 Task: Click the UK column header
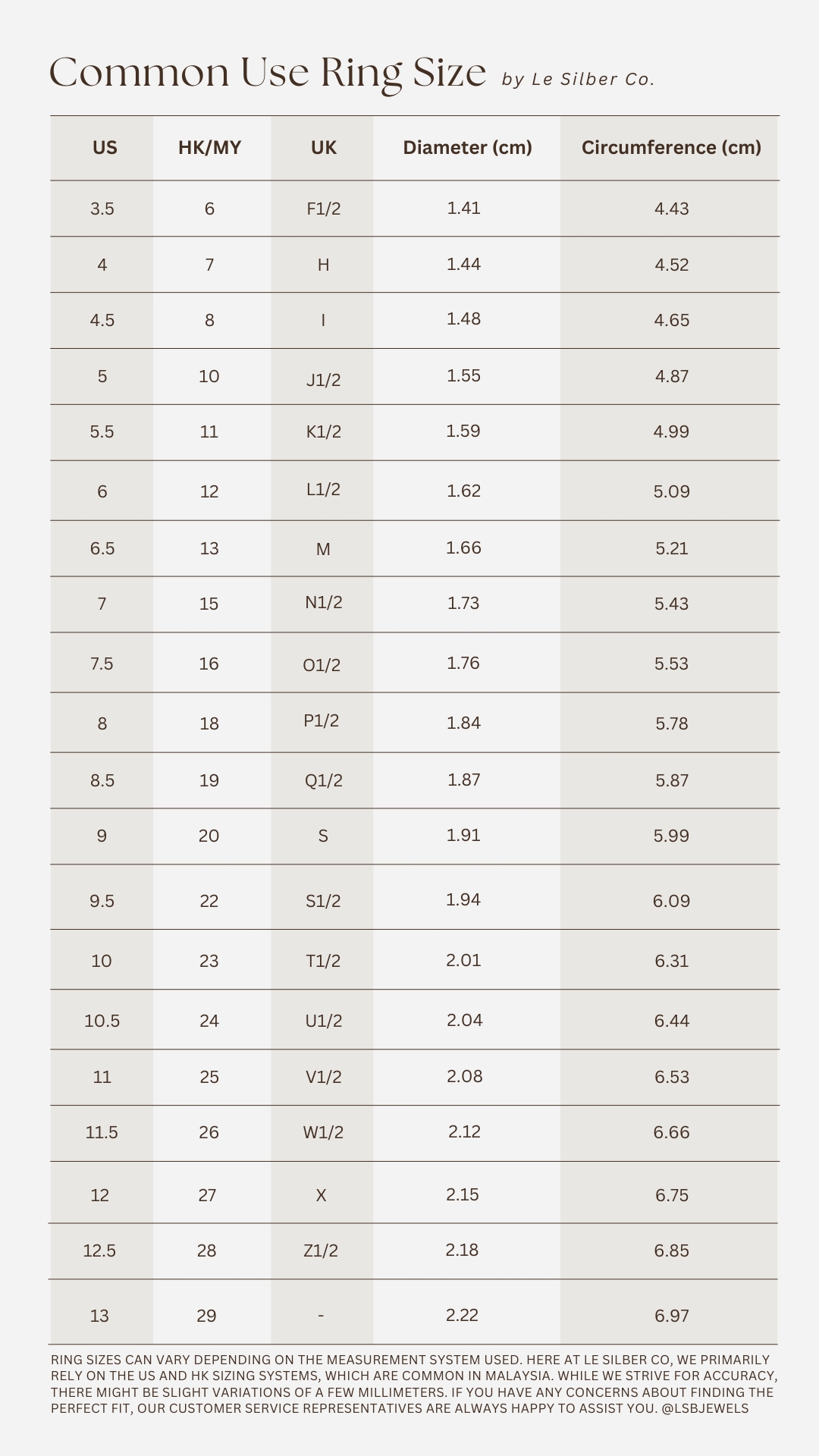(324, 148)
